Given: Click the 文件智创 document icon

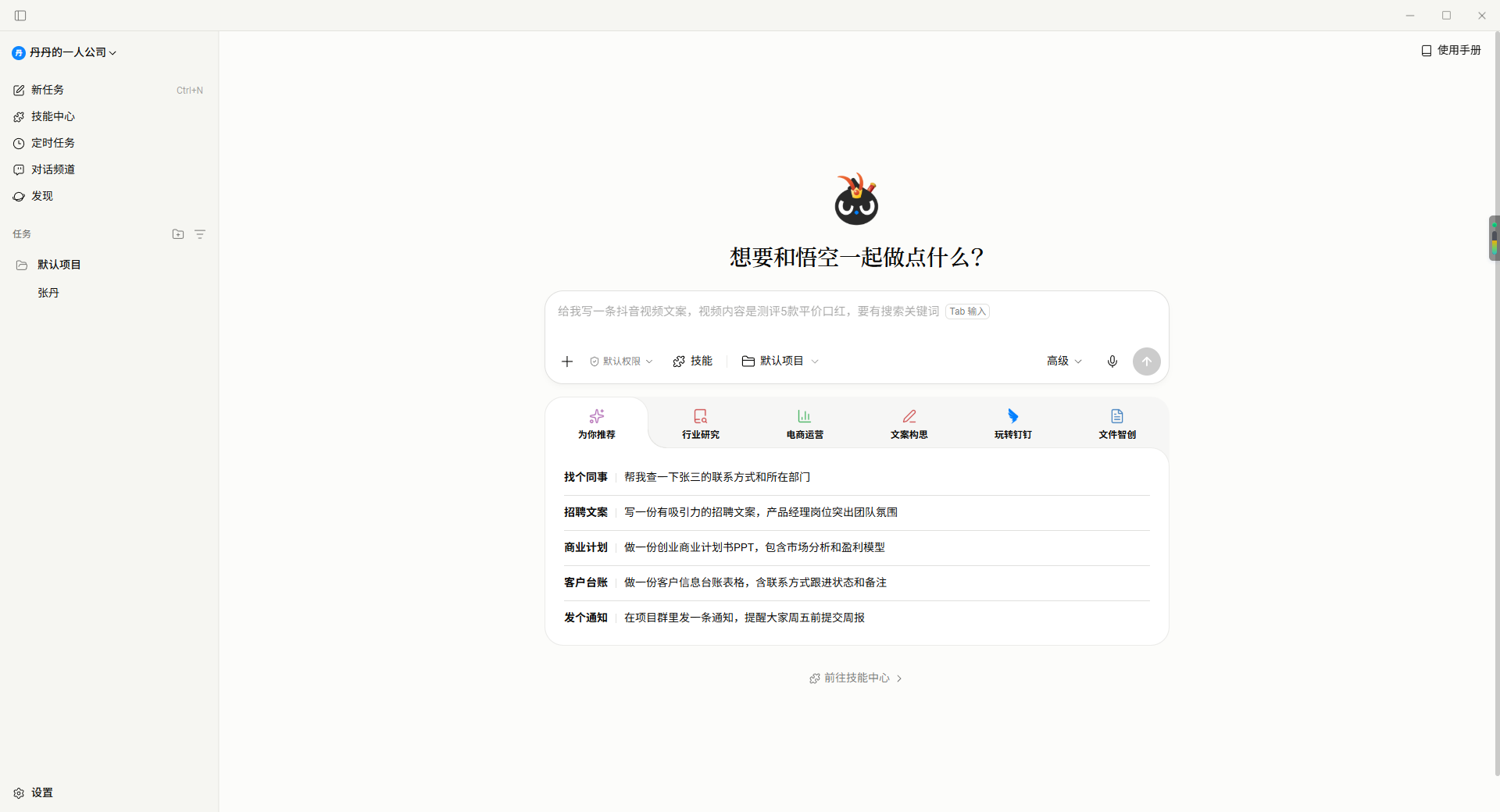Looking at the screenshot, I should point(1117,416).
